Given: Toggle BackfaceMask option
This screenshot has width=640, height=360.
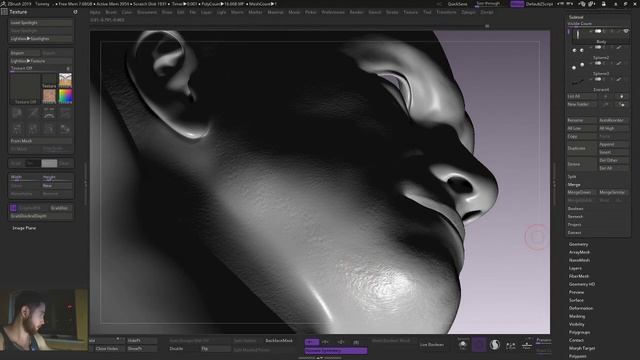Looking at the screenshot, I should (x=279, y=340).
